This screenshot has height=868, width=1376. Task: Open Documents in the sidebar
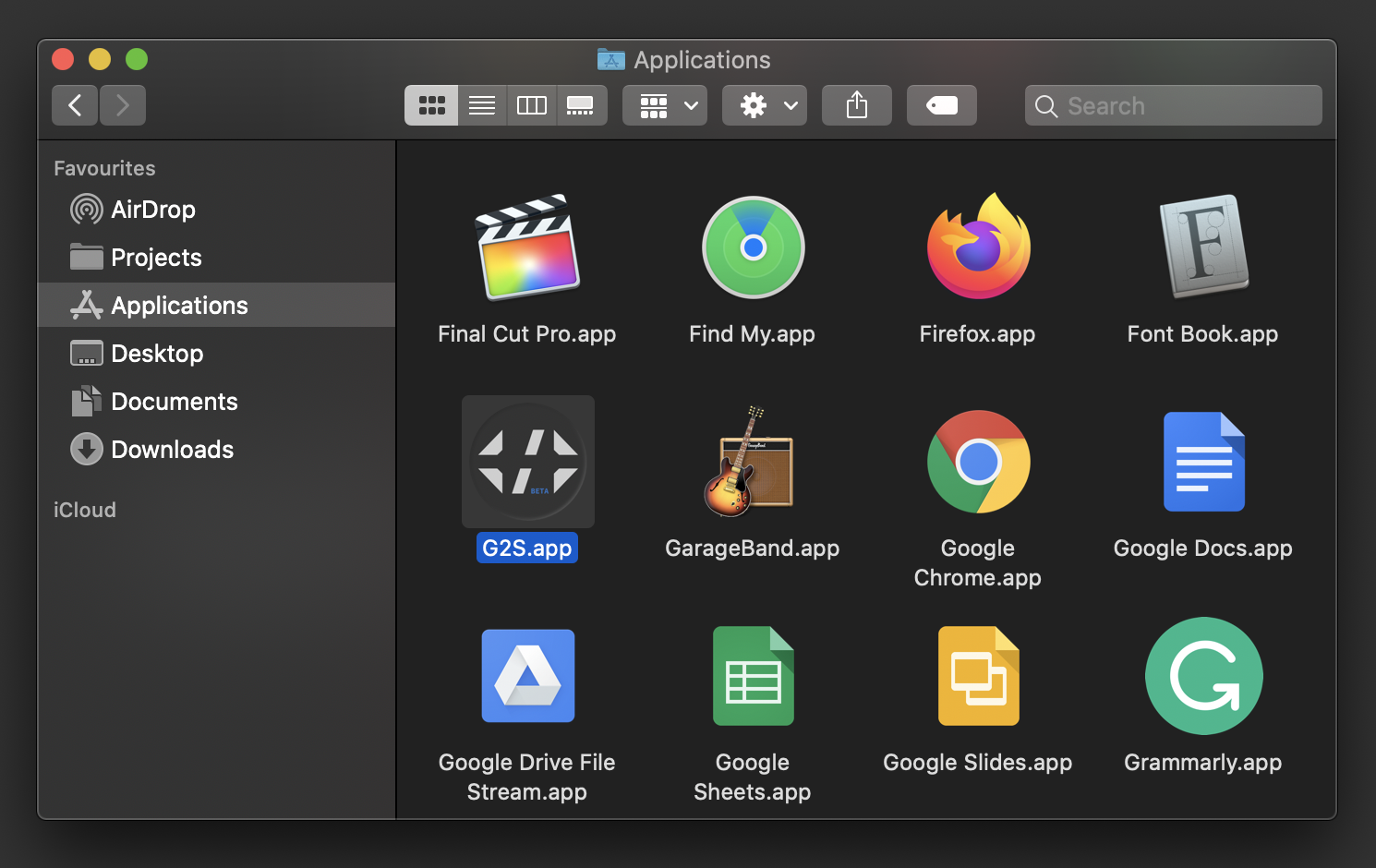pos(216,402)
